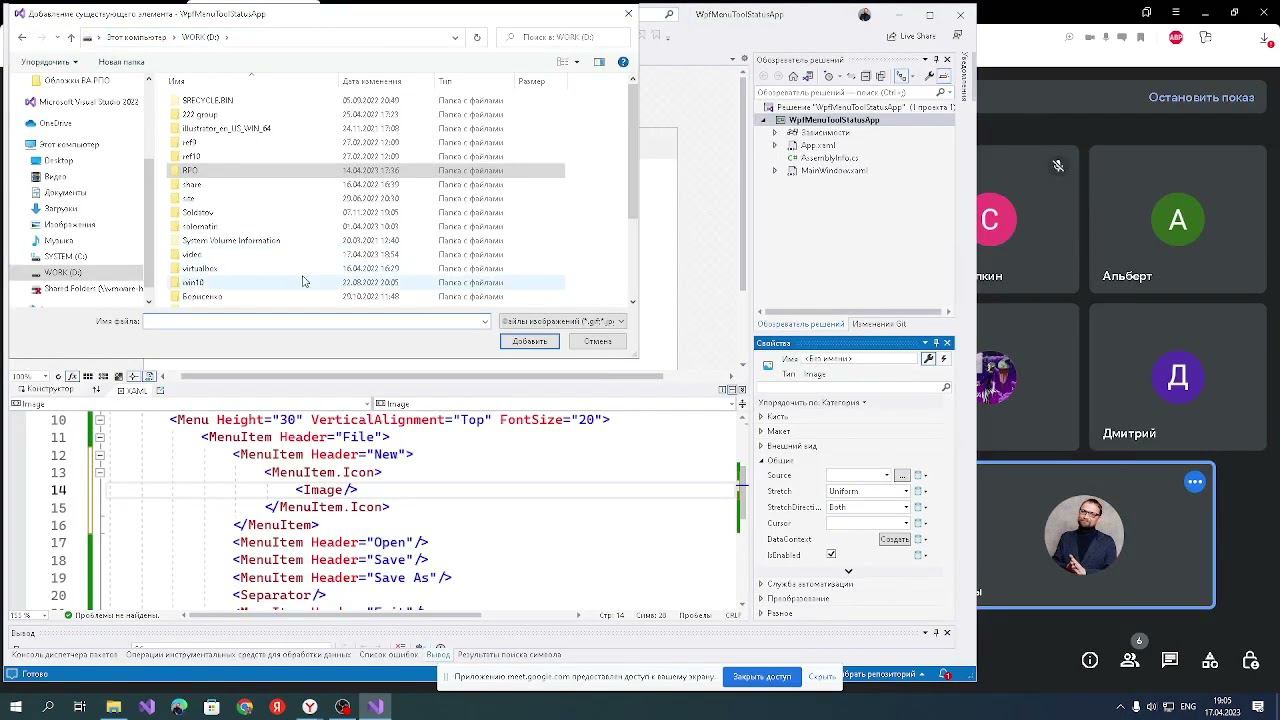Click the properties search field
Viewport: 1280px width, 720px height.
click(x=854, y=387)
